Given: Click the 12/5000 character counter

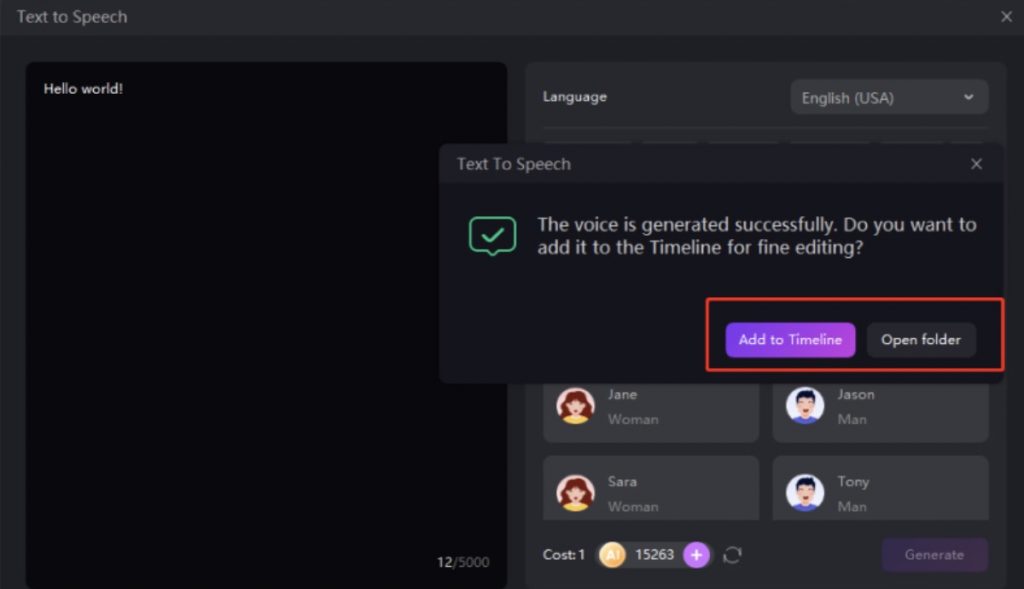Looking at the screenshot, I should pyautogui.click(x=463, y=563).
